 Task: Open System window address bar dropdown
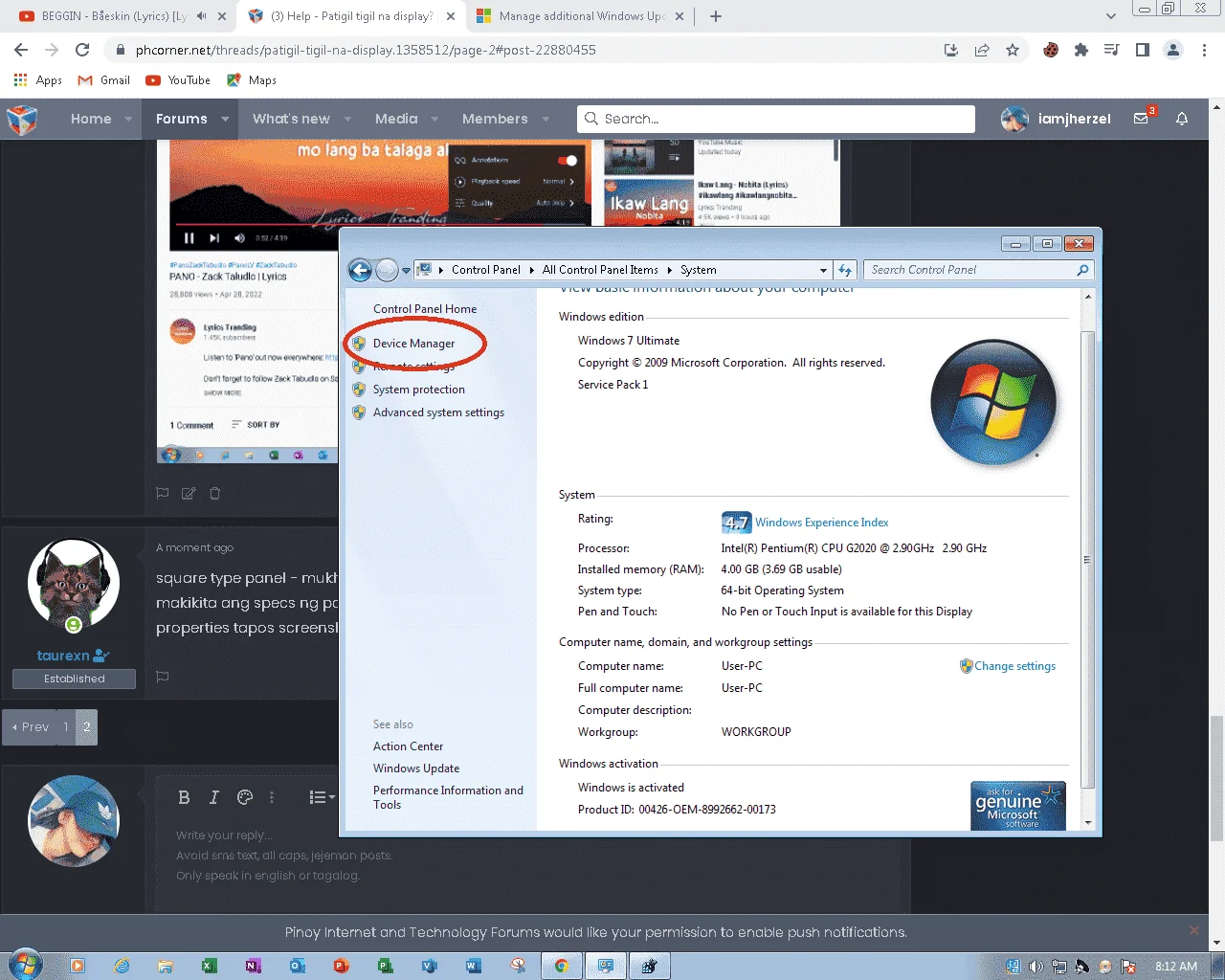[823, 270]
